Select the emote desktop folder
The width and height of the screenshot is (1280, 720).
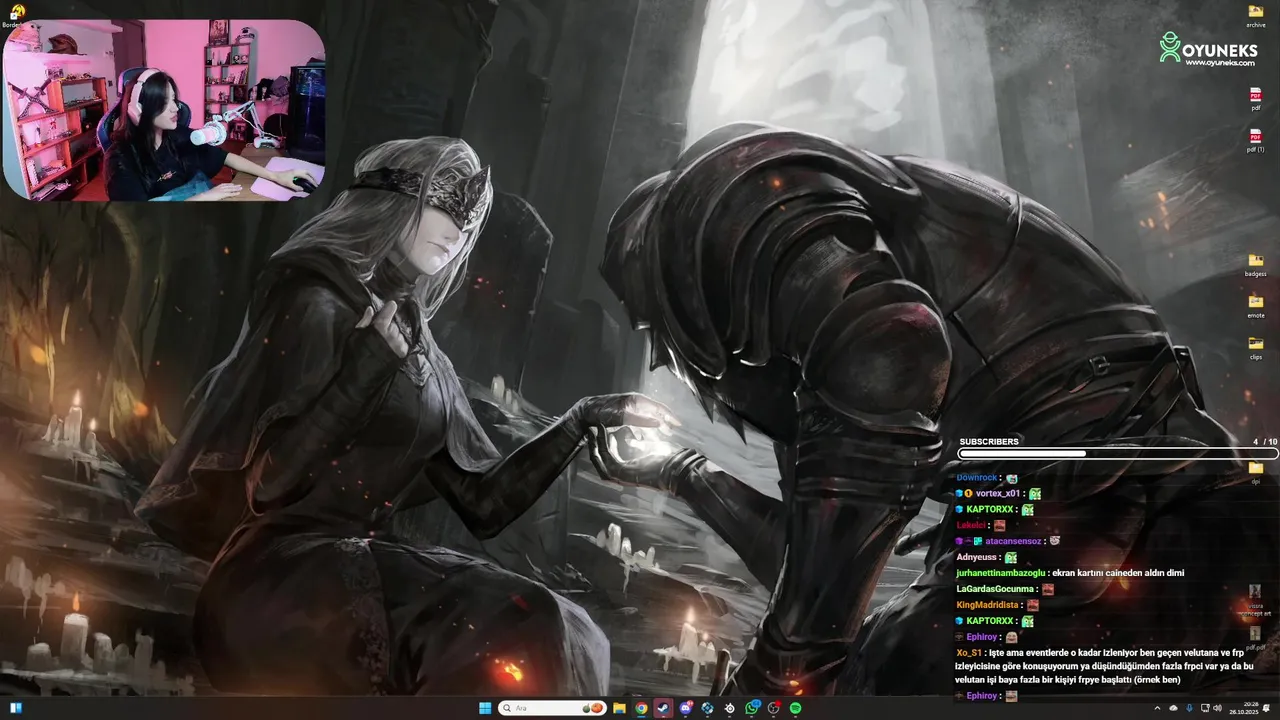(x=1256, y=306)
